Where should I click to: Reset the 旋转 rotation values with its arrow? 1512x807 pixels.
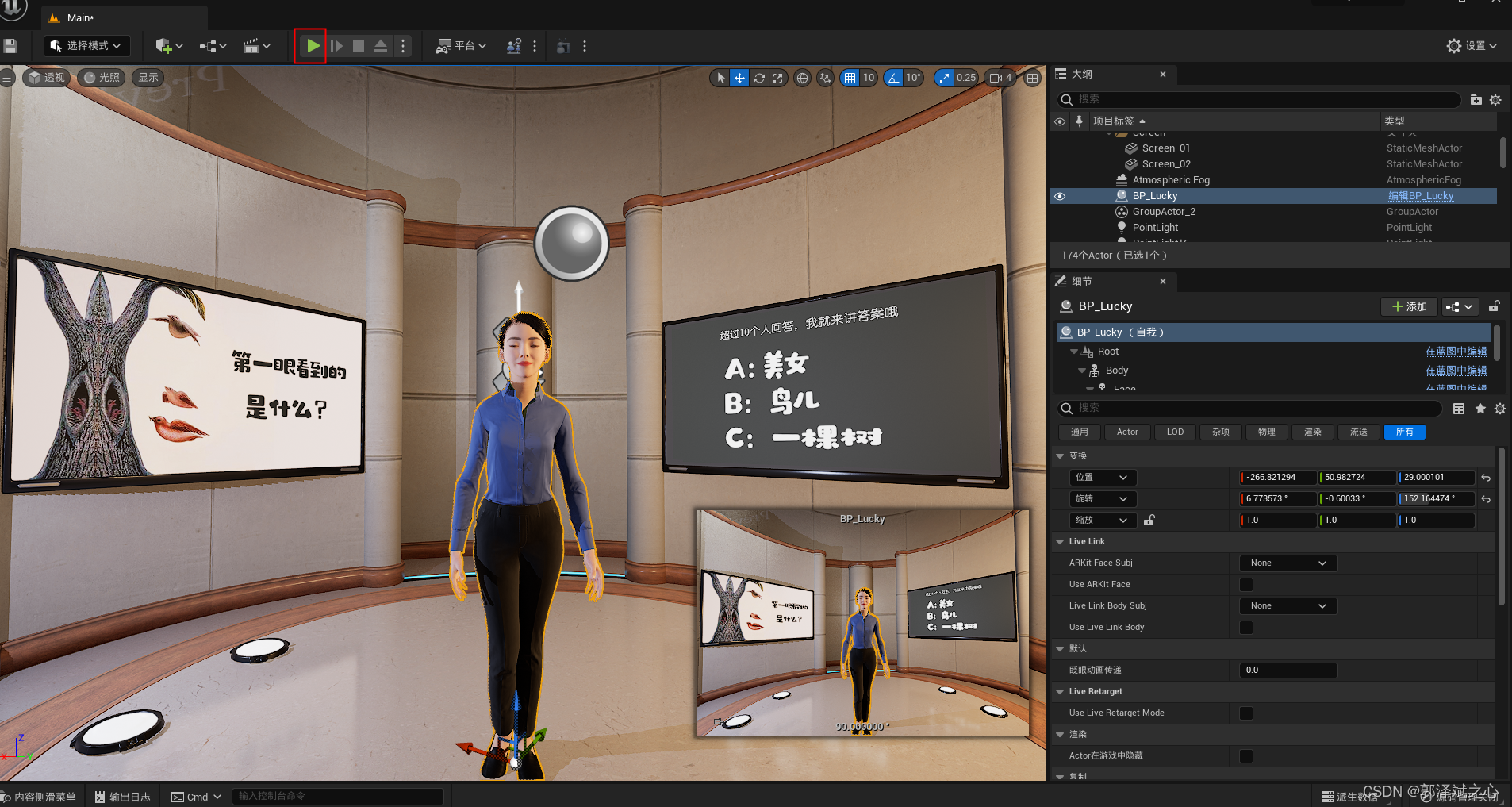tap(1486, 499)
